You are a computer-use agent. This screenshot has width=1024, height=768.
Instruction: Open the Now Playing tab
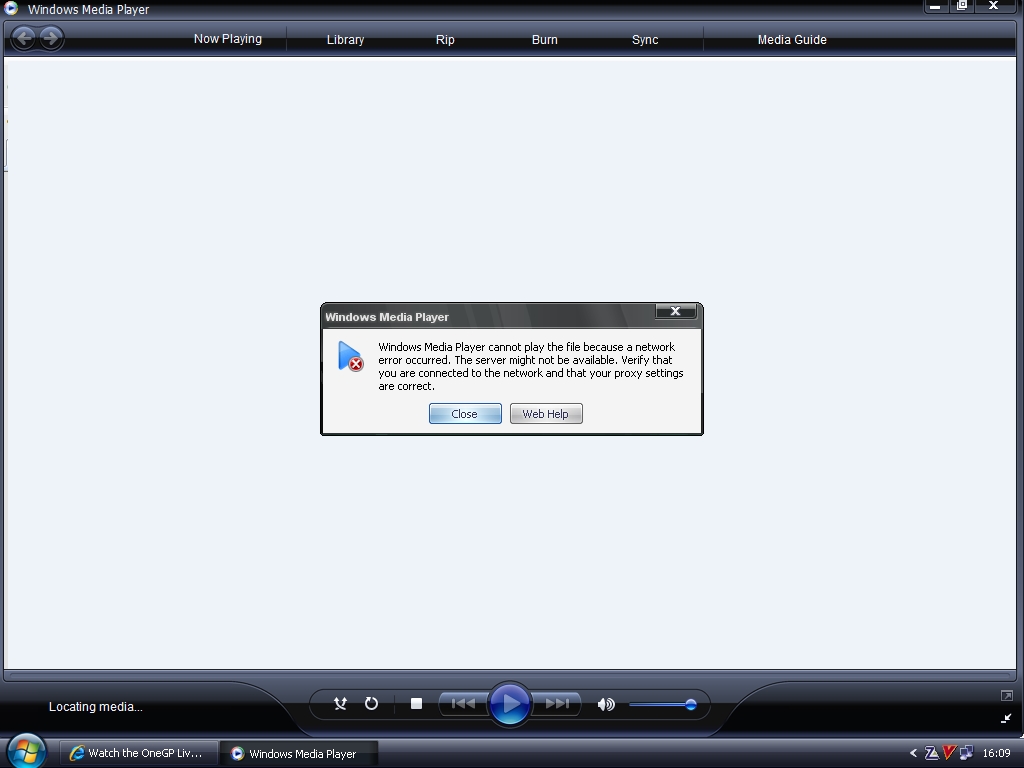tap(228, 39)
